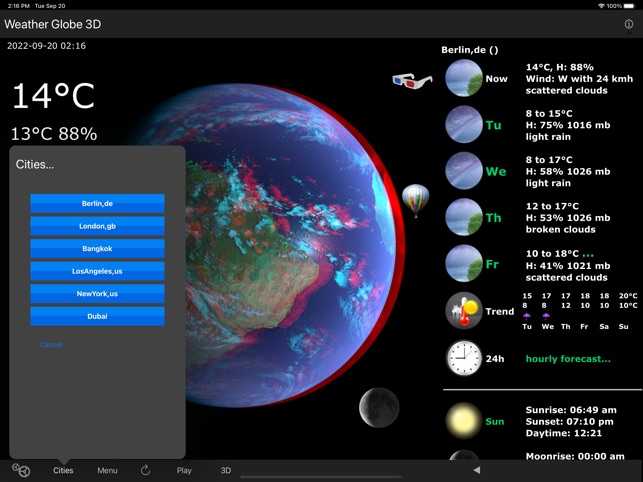Tap the hot air balloon icon
The width and height of the screenshot is (643, 482).
tap(415, 200)
